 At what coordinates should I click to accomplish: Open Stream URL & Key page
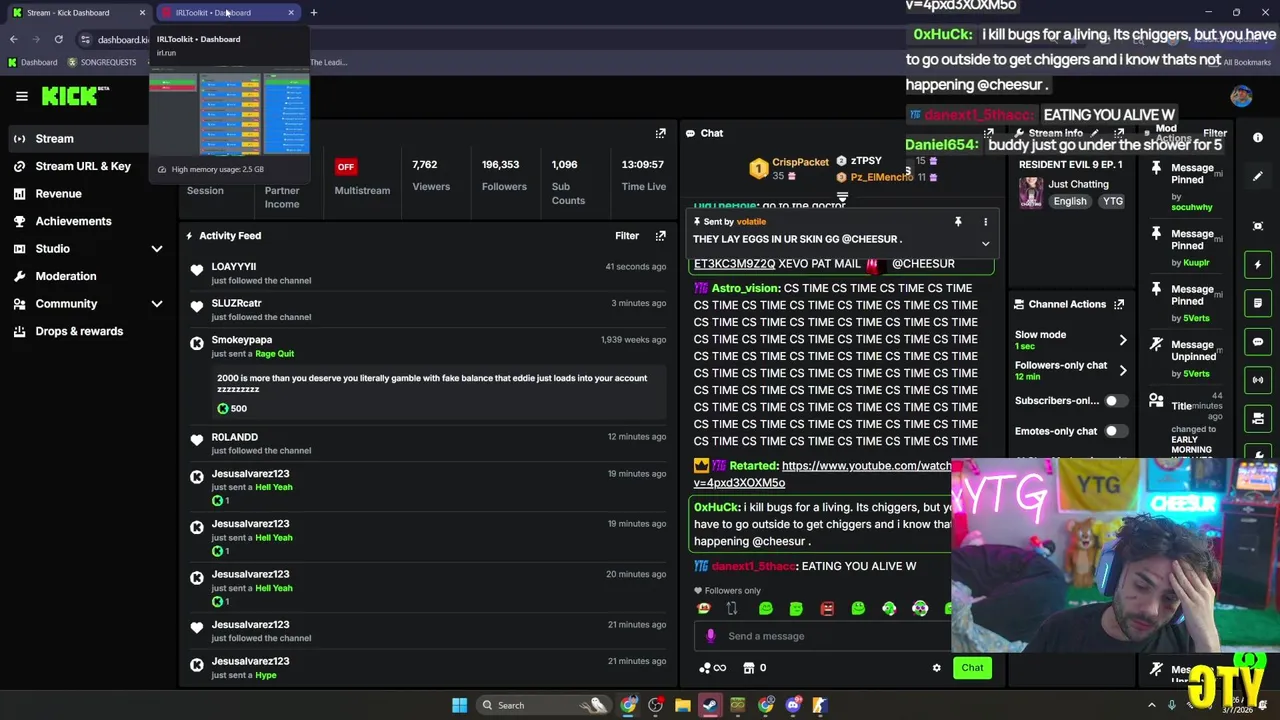click(x=83, y=166)
